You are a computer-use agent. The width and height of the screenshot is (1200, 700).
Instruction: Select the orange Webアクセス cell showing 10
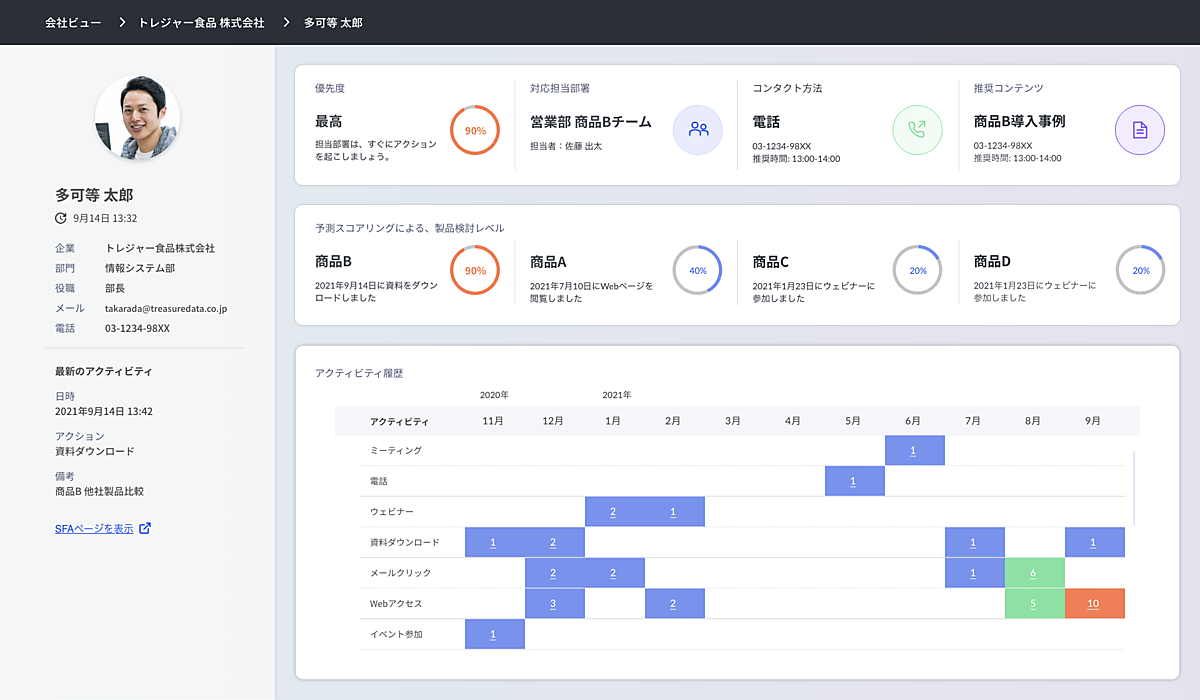pos(1094,604)
